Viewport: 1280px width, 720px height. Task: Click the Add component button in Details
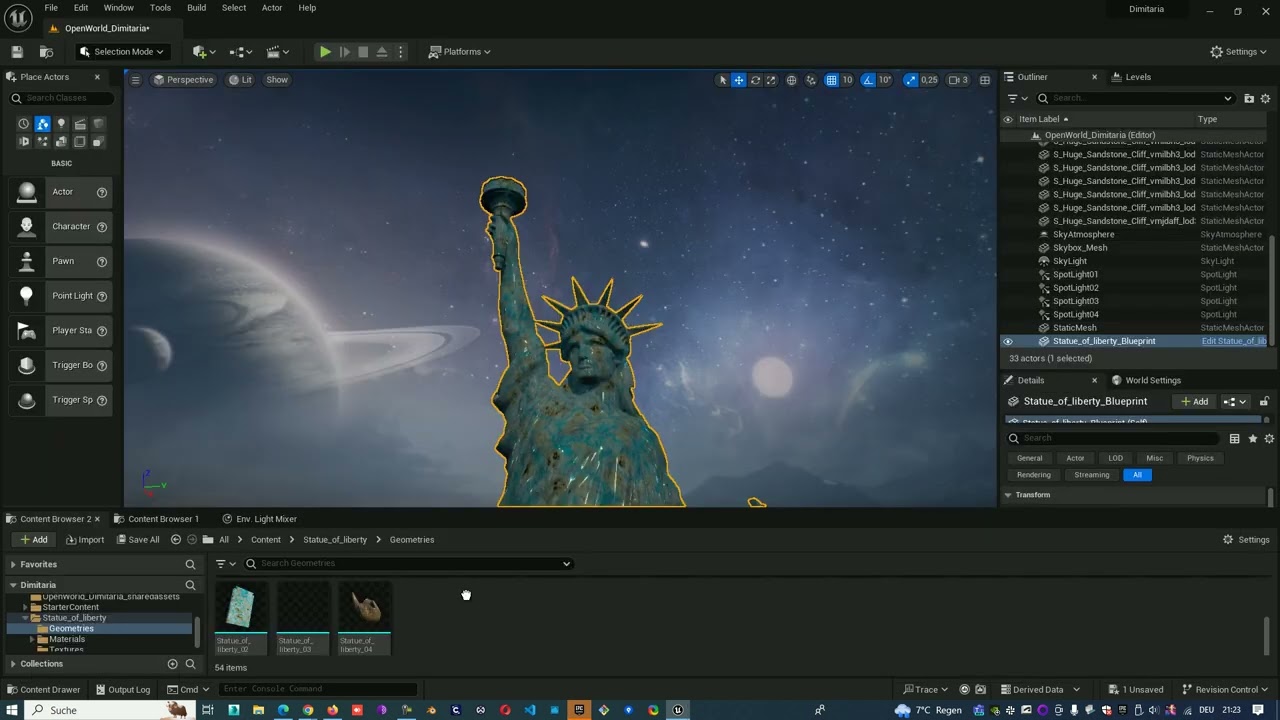point(1195,402)
